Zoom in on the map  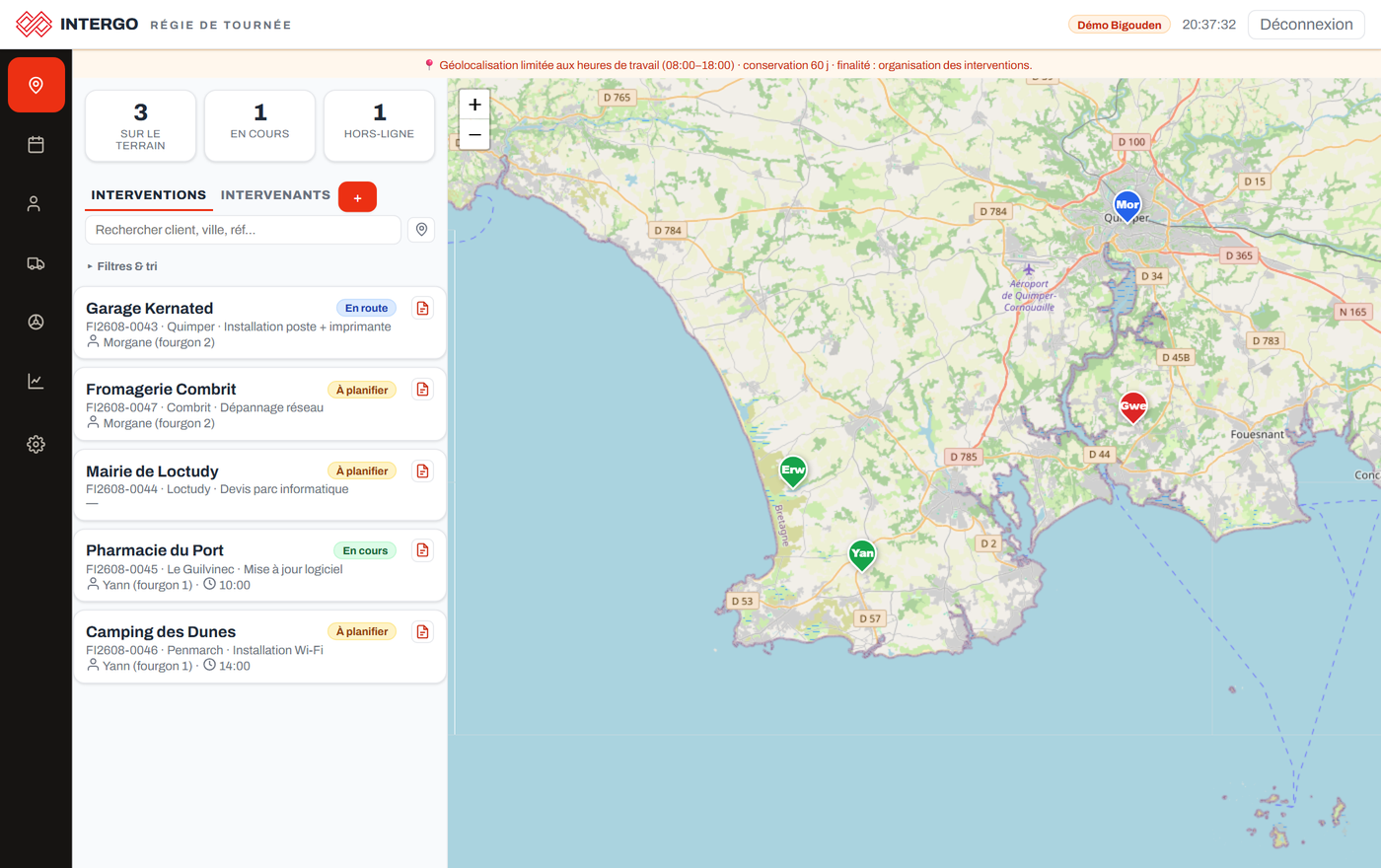coord(474,105)
